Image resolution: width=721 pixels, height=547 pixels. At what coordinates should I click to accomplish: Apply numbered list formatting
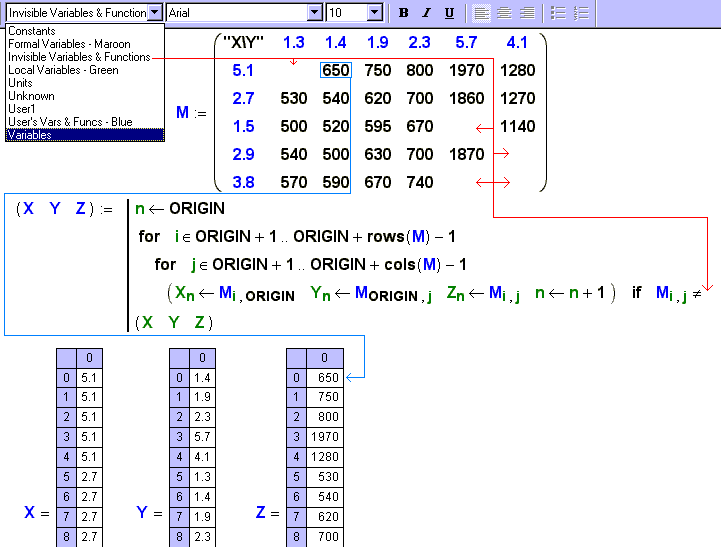click(581, 13)
